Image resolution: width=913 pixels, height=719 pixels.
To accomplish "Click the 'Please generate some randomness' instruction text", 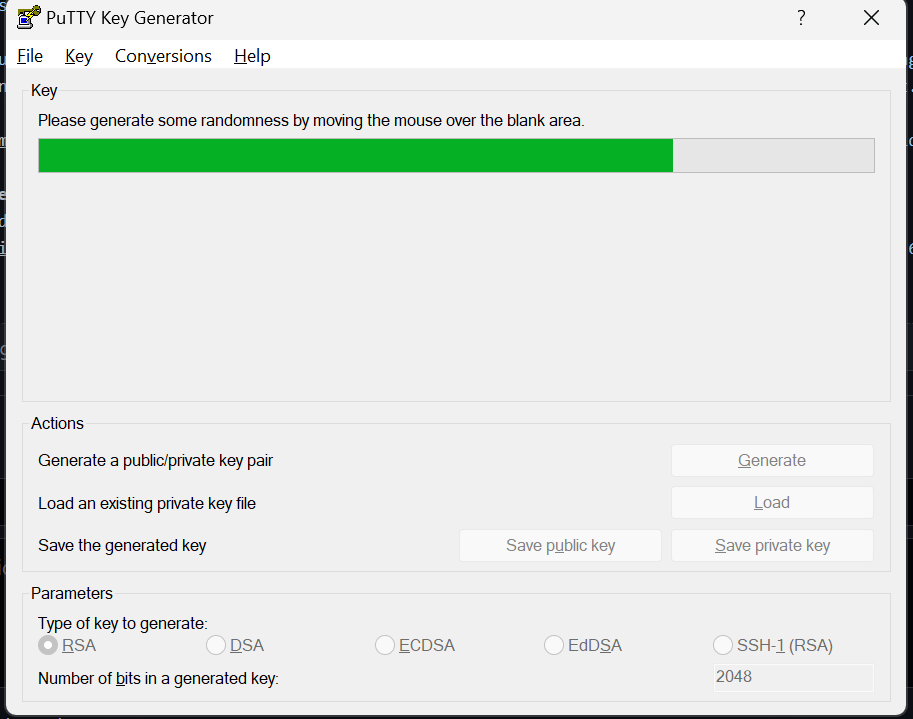I will [311, 121].
